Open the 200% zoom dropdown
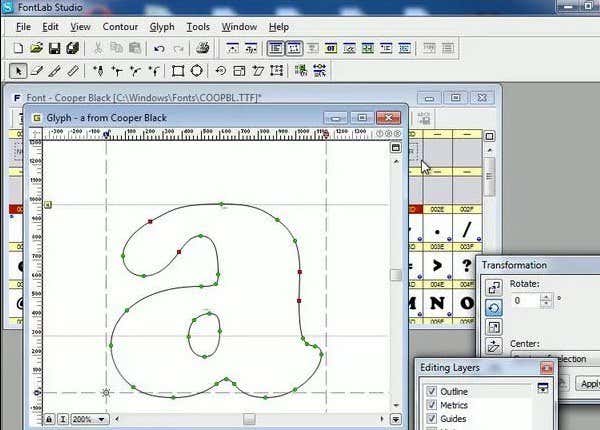 102,420
